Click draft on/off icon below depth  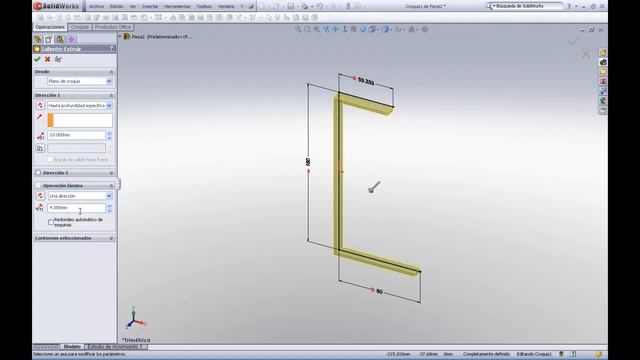[40, 148]
